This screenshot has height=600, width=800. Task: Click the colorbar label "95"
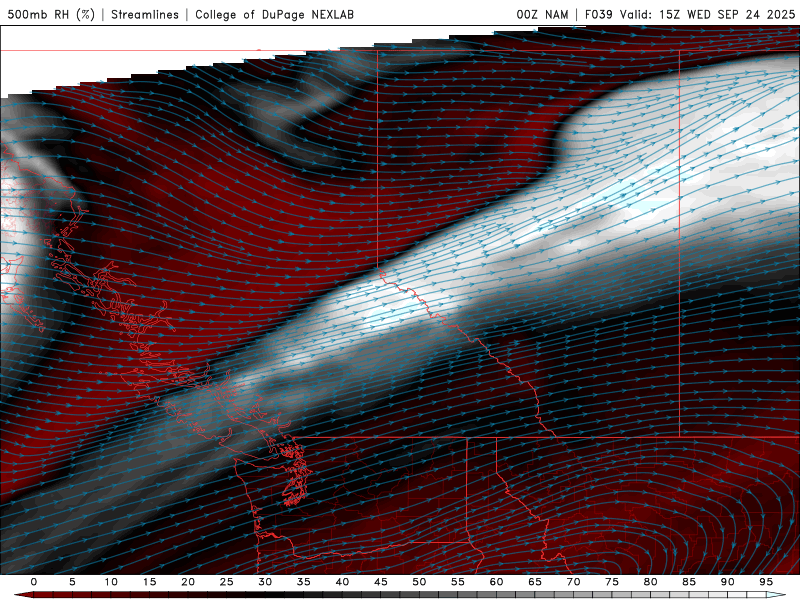765,582
